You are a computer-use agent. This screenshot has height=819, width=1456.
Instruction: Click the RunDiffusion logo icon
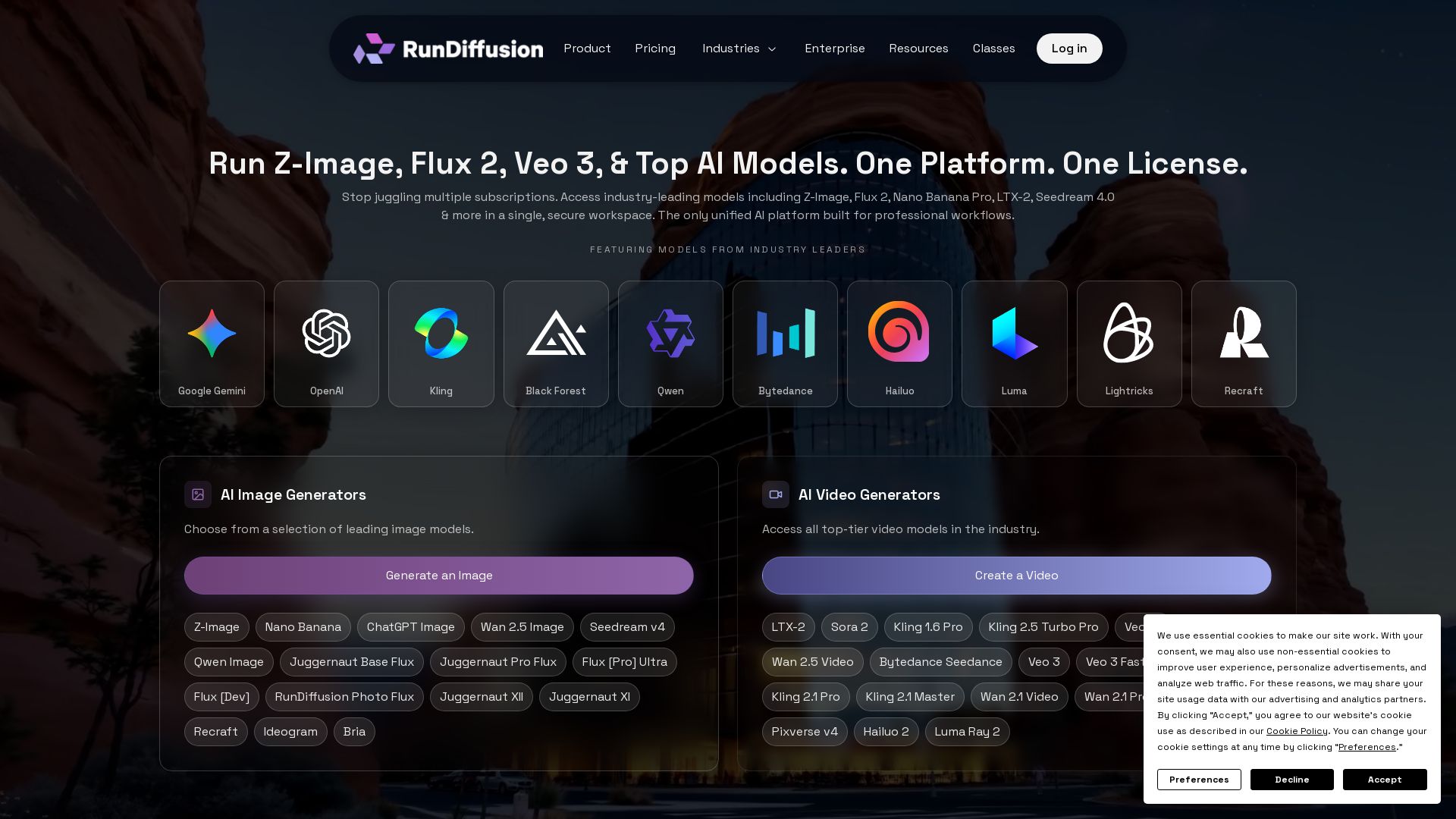click(x=374, y=49)
